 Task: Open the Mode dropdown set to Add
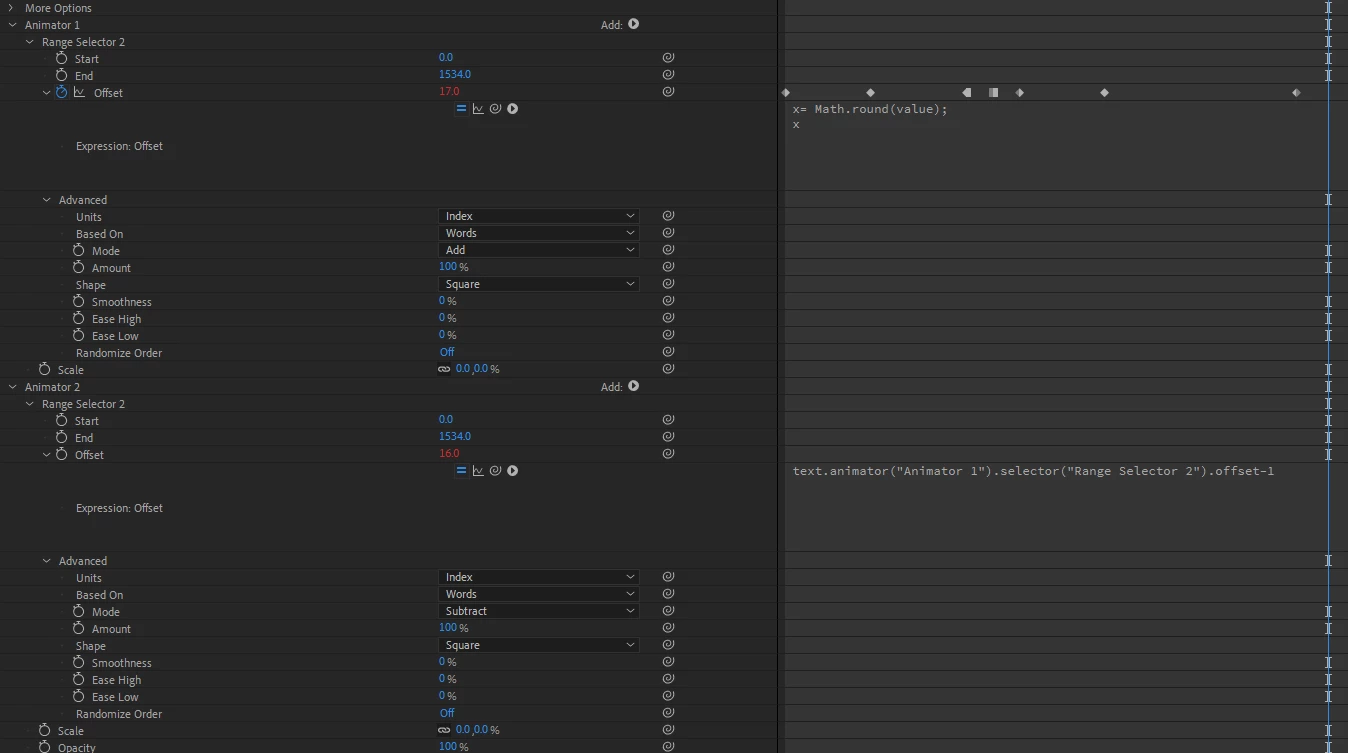click(538, 250)
